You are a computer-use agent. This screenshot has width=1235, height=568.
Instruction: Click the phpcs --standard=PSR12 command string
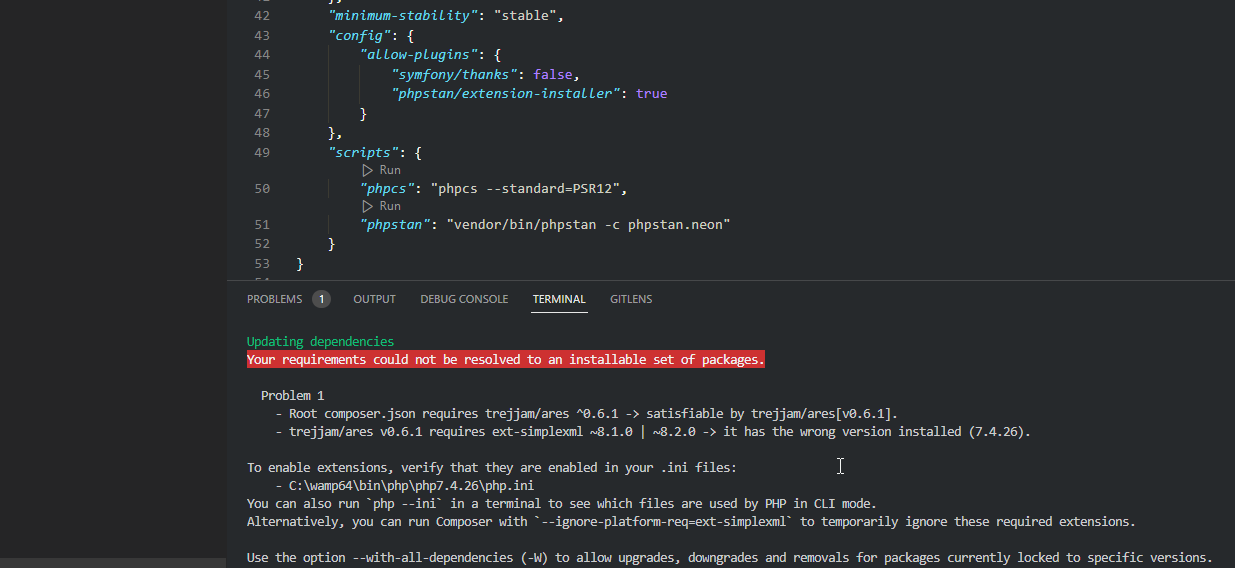tap(528, 188)
